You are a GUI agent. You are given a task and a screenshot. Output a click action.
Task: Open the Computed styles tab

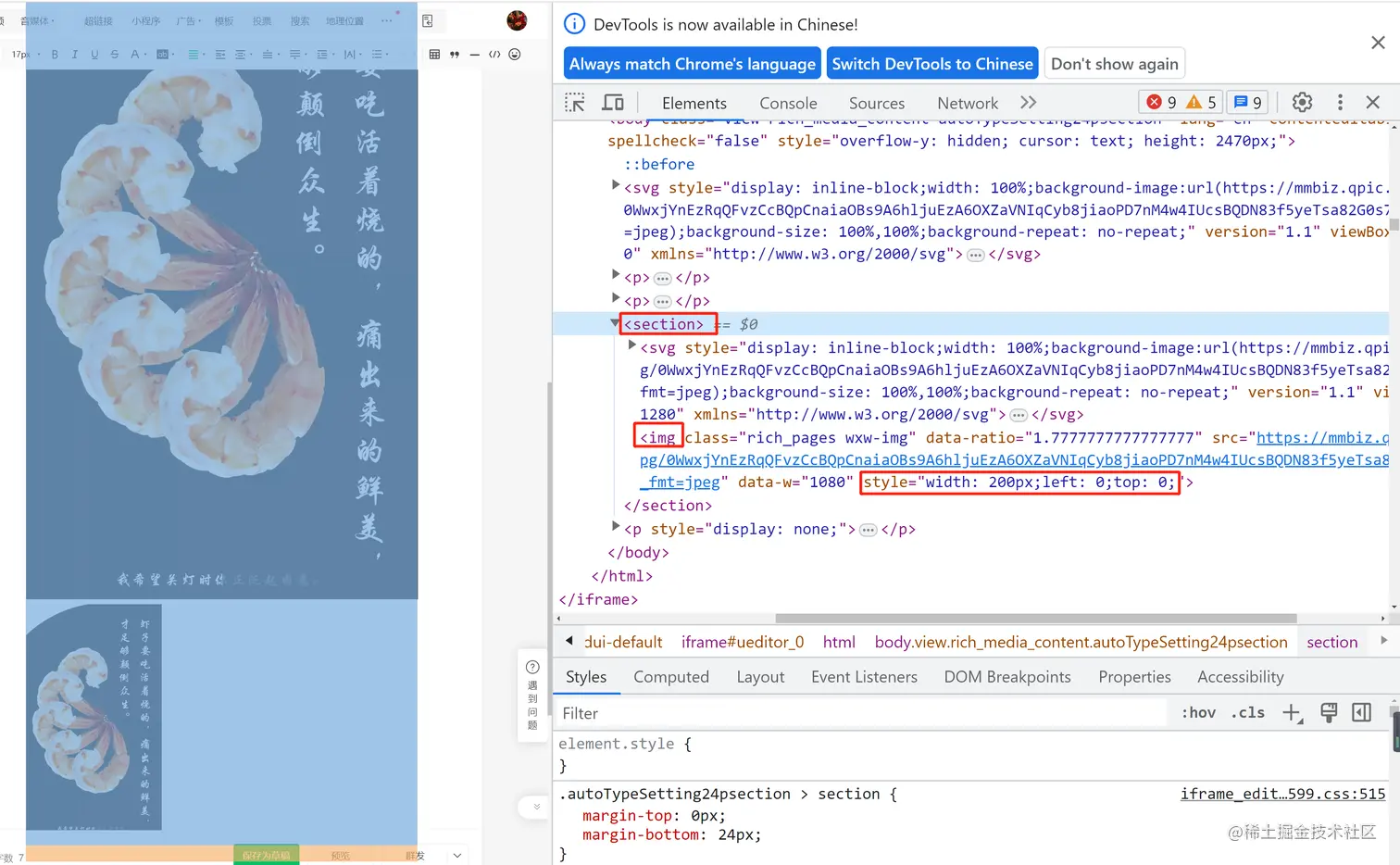pos(671,677)
